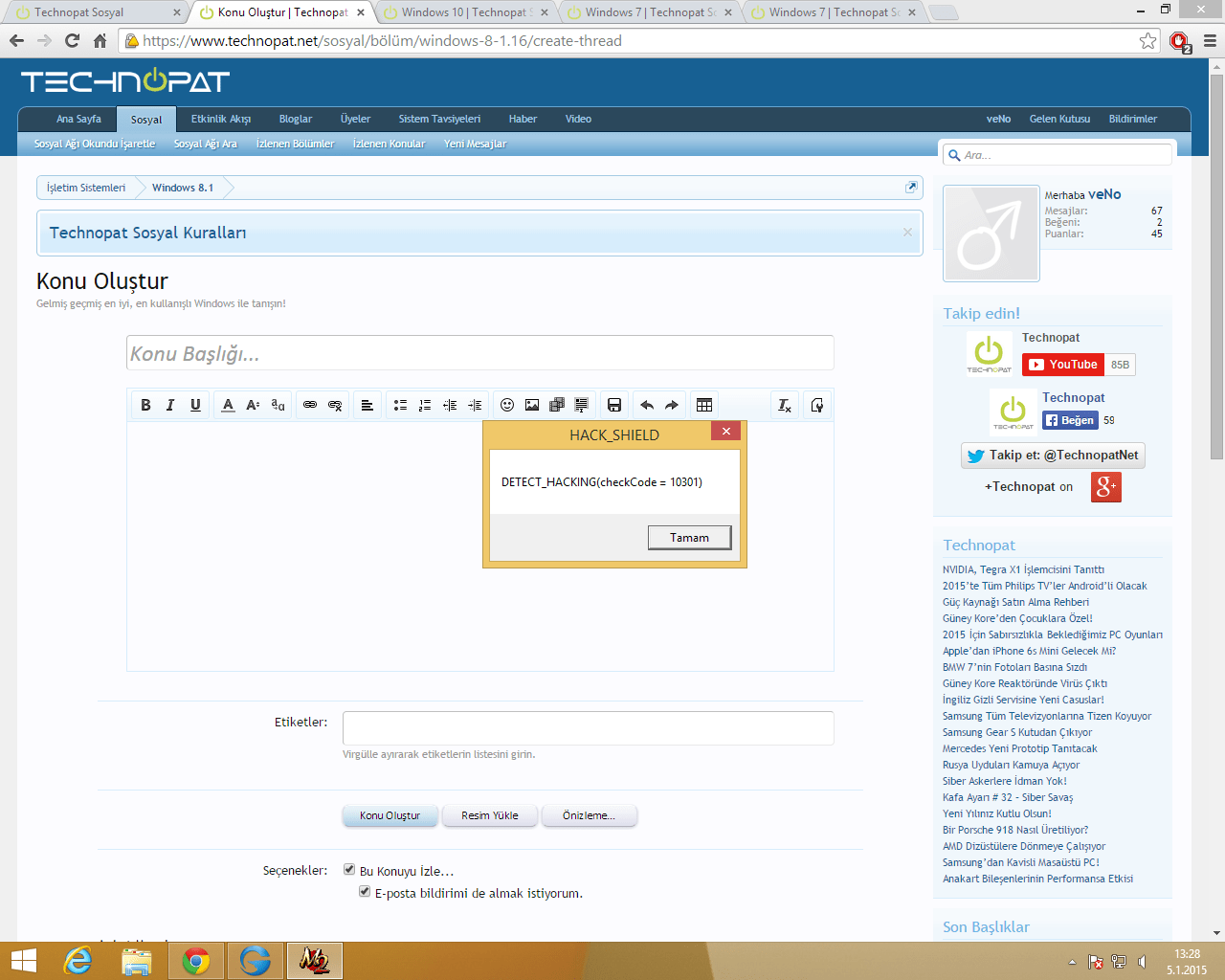The image size is (1225, 980).
Task: Insert a link with the chain icon
Action: (310, 405)
